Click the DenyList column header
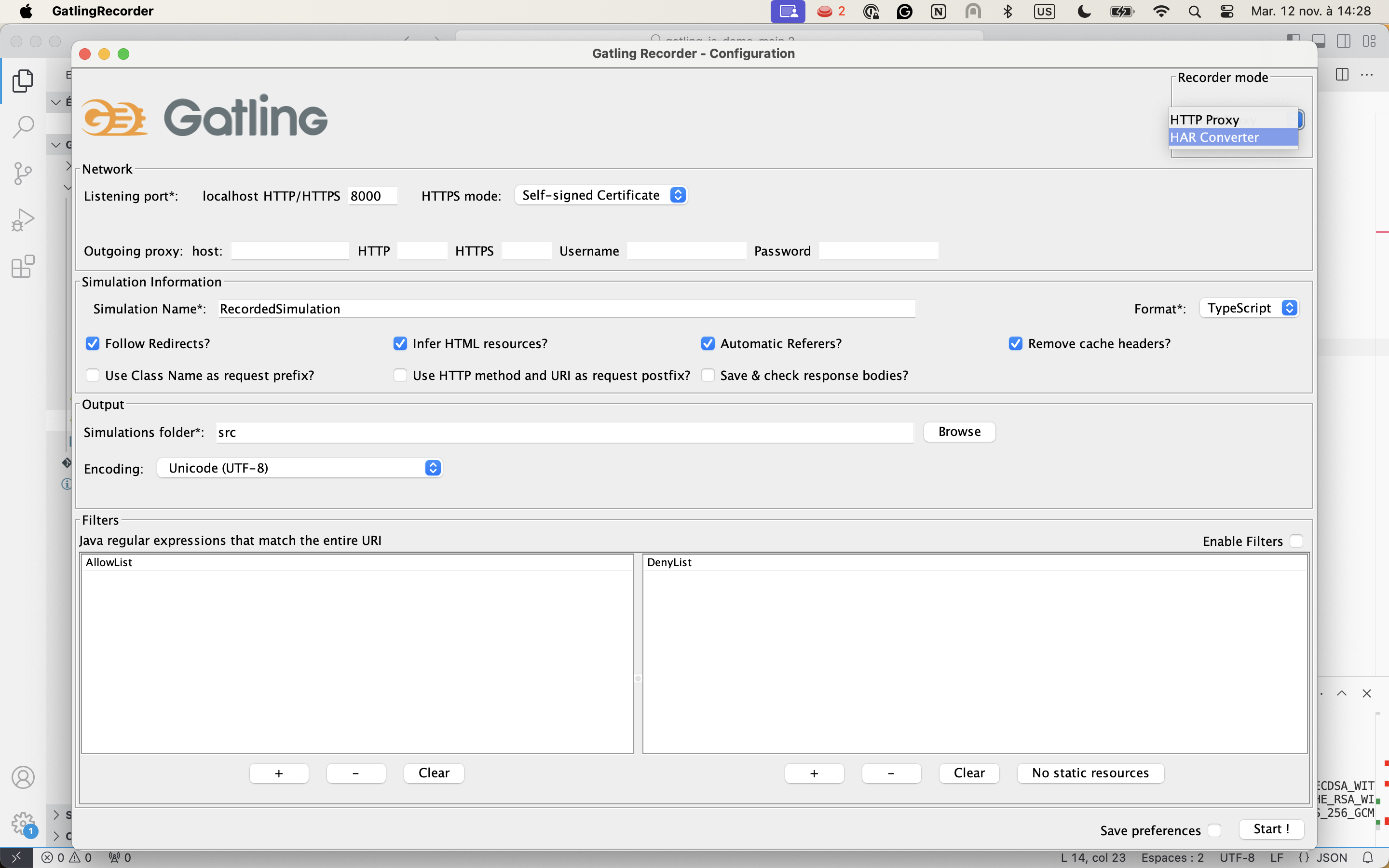1389x868 pixels. [x=975, y=563]
